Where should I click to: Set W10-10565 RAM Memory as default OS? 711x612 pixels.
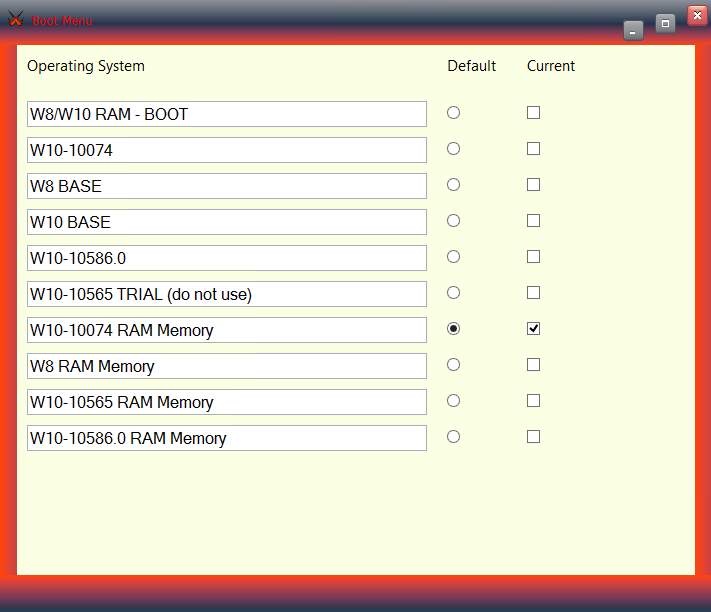coord(453,401)
